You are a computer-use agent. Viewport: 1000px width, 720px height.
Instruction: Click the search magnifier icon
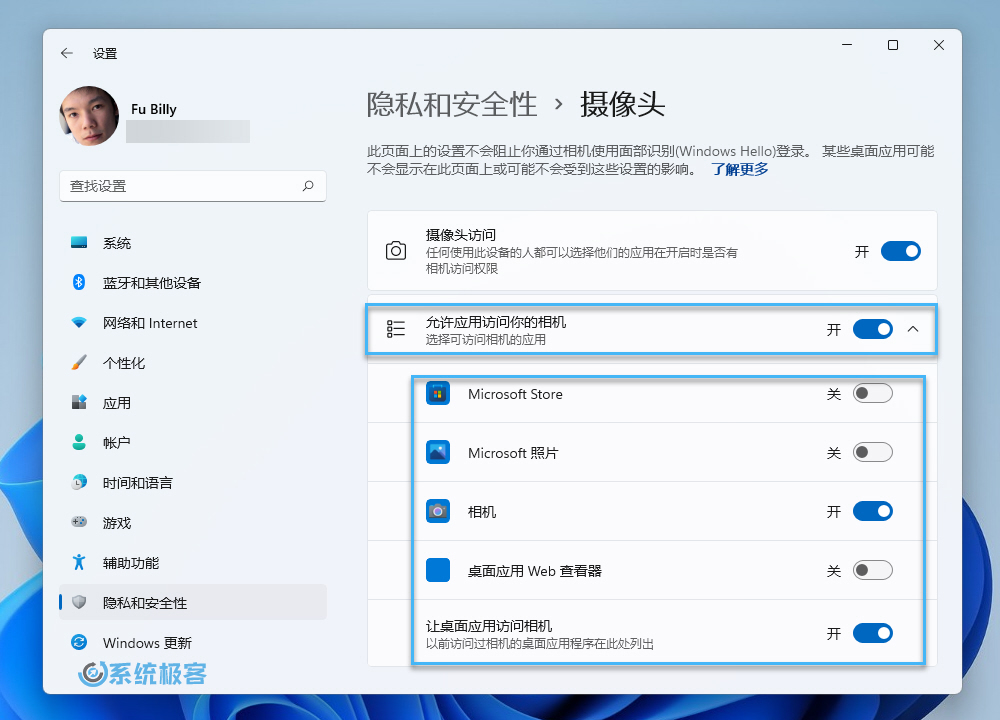[308, 186]
